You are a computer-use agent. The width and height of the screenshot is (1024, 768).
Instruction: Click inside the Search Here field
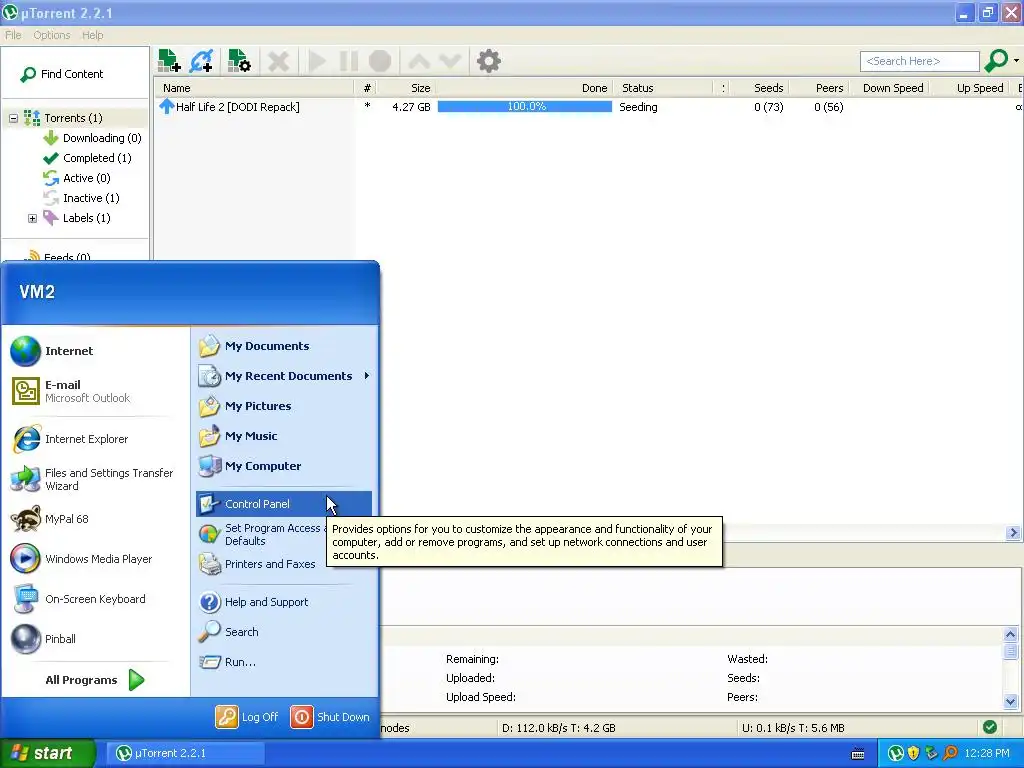click(x=920, y=61)
